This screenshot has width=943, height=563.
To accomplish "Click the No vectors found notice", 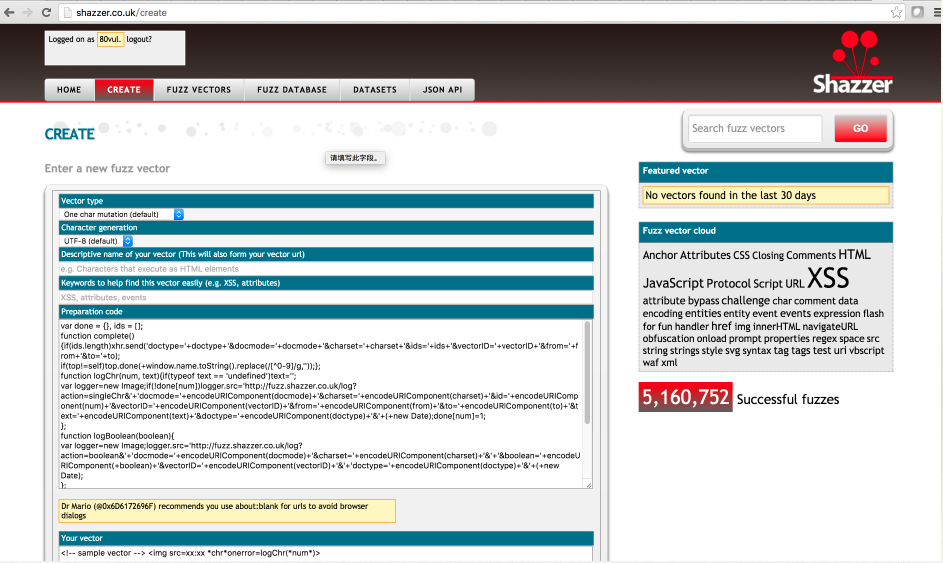I will pyautogui.click(x=766, y=195).
